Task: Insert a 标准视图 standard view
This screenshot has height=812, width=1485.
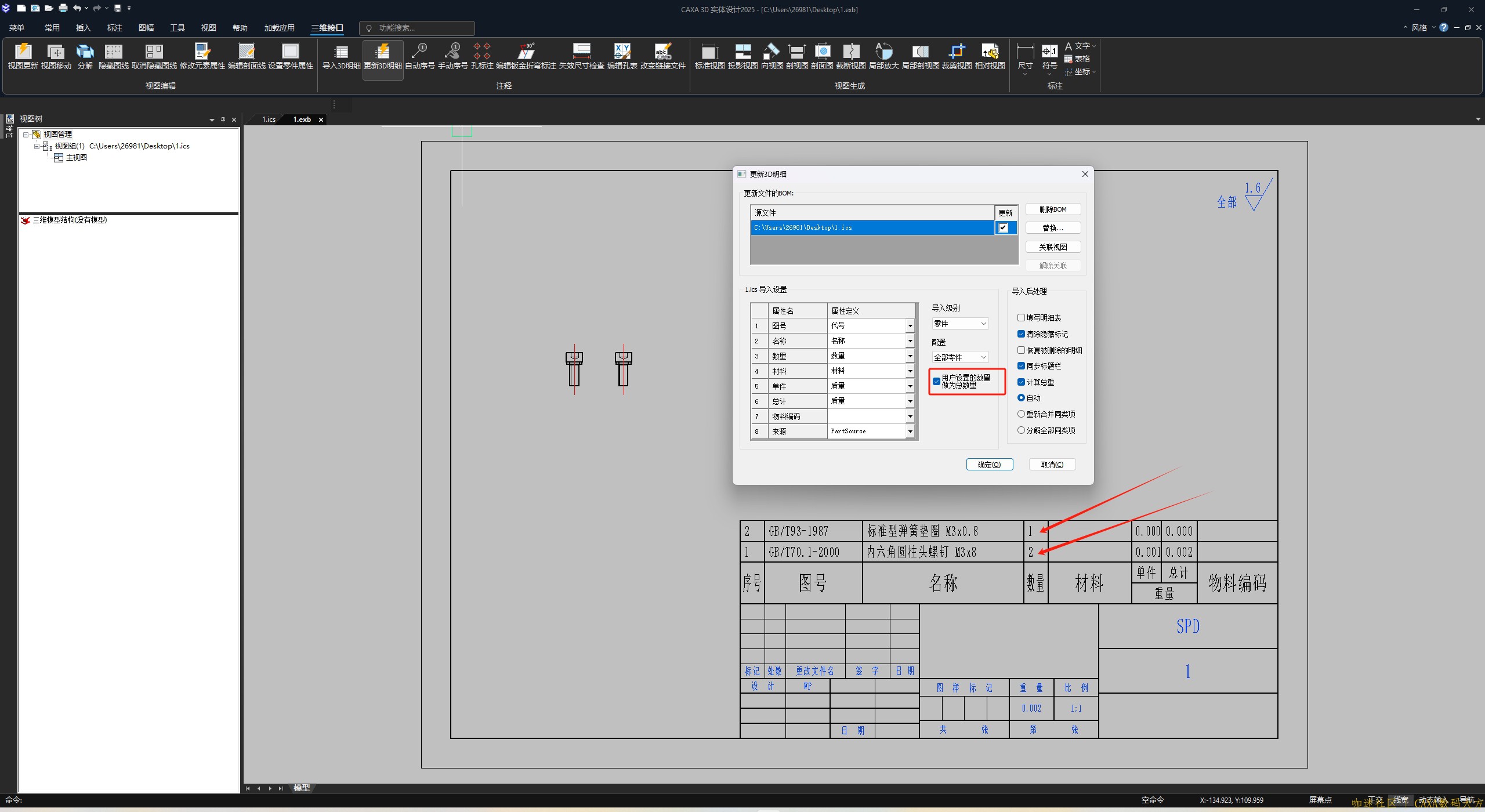Action: [710, 56]
